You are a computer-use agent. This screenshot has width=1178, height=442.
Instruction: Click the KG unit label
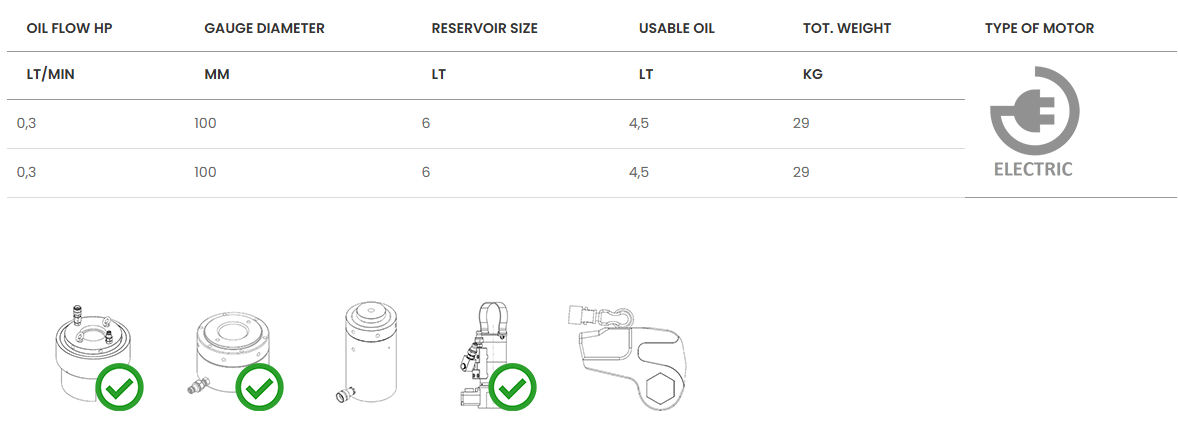pyautogui.click(x=812, y=75)
